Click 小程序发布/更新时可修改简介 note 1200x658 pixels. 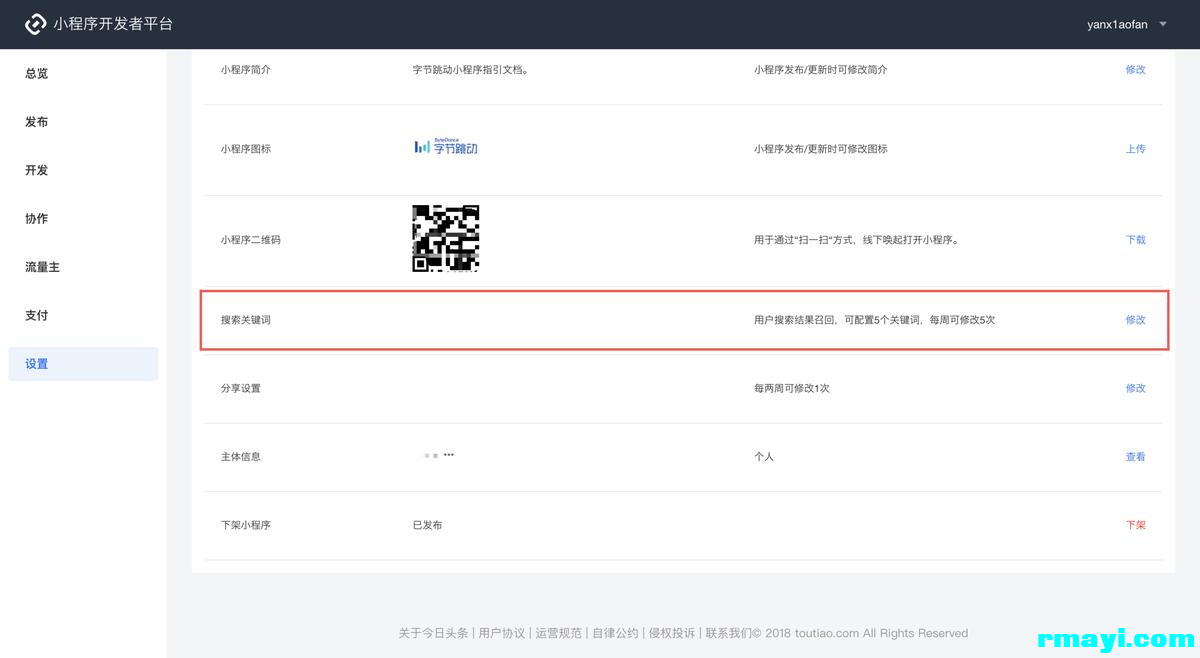click(820, 70)
